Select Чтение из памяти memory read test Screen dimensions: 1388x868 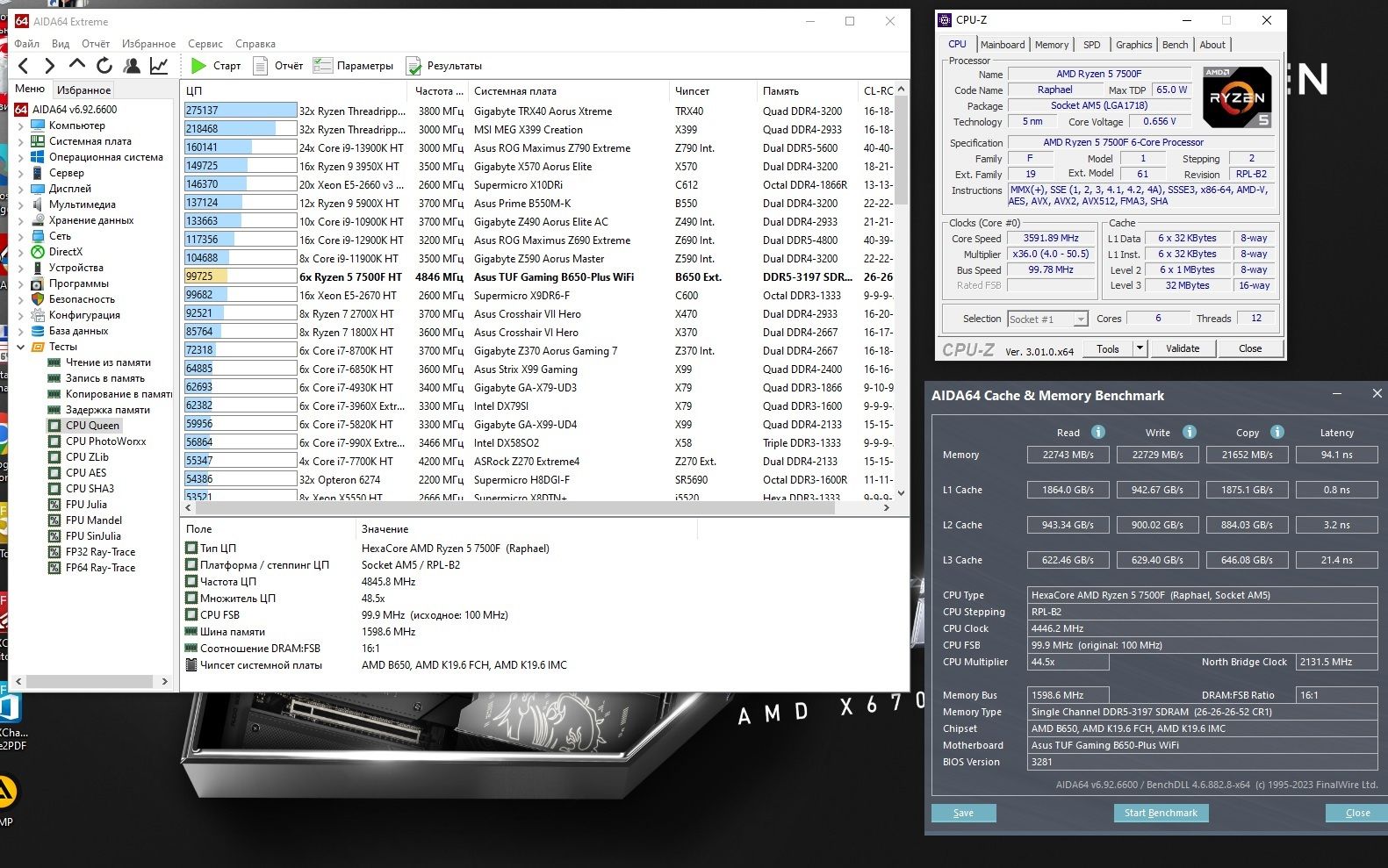coord(108,362)
